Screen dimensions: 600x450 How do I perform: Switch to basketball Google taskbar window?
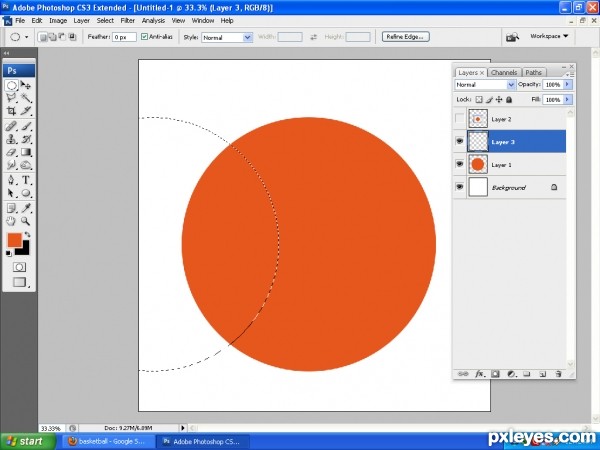(108, 441)
